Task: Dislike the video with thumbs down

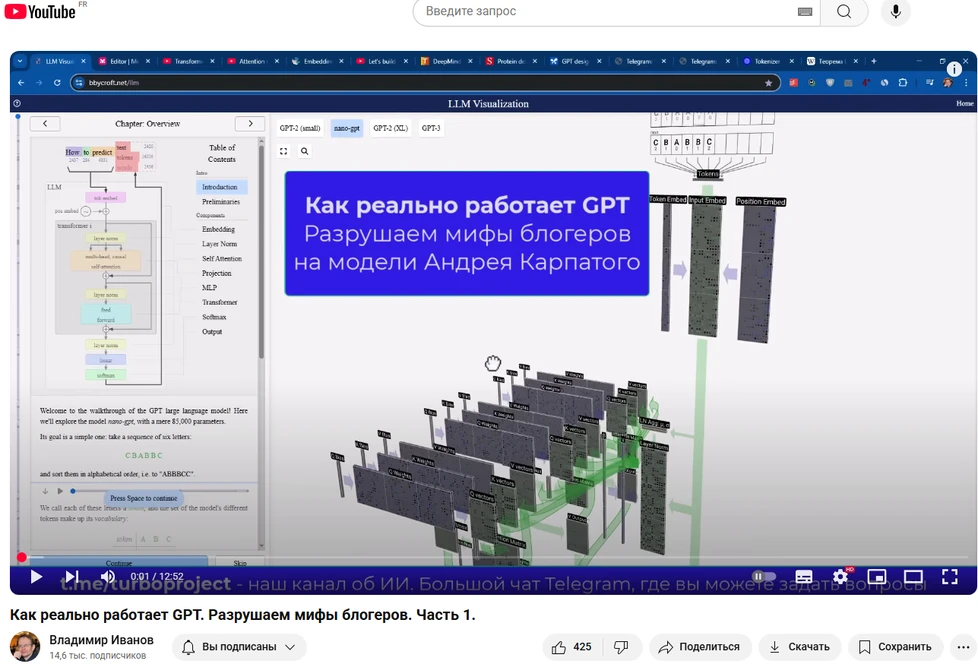Action: click(x=621, y=647)
